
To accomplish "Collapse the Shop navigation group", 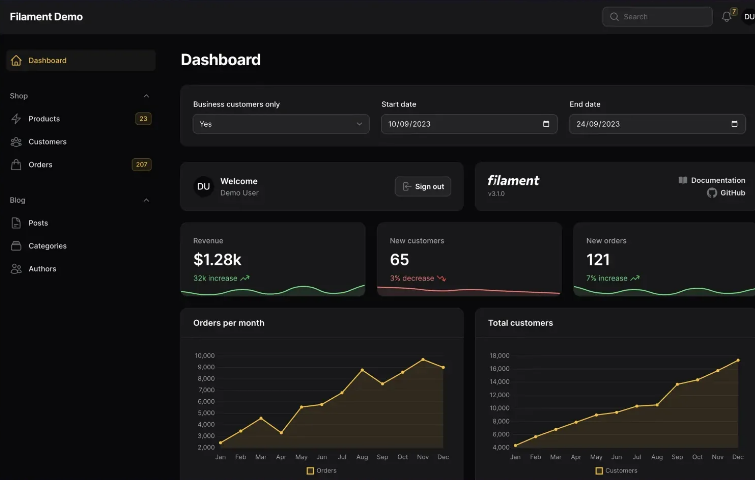I will tap(146, 96).
